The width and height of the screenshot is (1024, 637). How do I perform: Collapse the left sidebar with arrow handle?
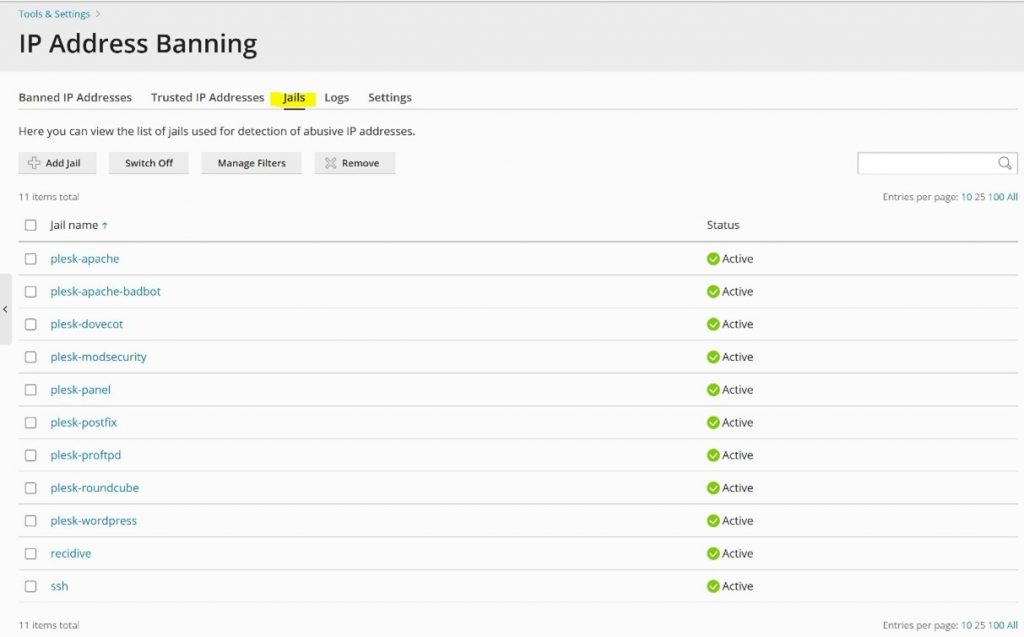pyautogui.click(x=5, y=309)
